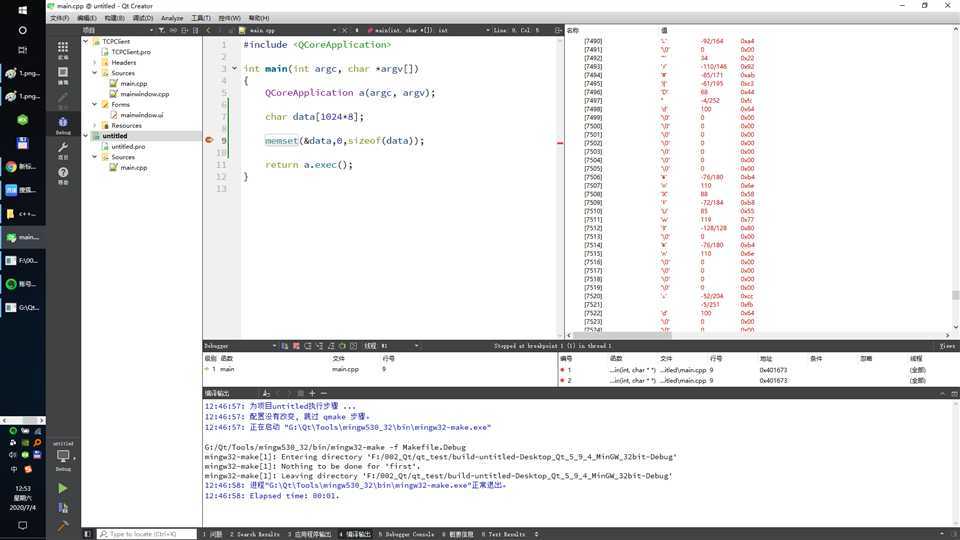Open Projects mode with wrench icon
Viewport: 960px width, 540px height.
[62, 150]
